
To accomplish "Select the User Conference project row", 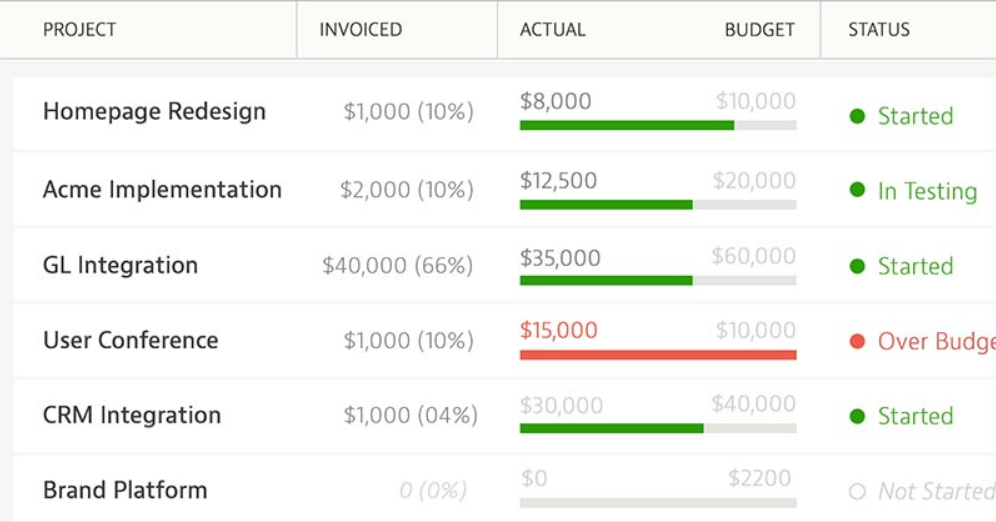I will tap(130, 340).
